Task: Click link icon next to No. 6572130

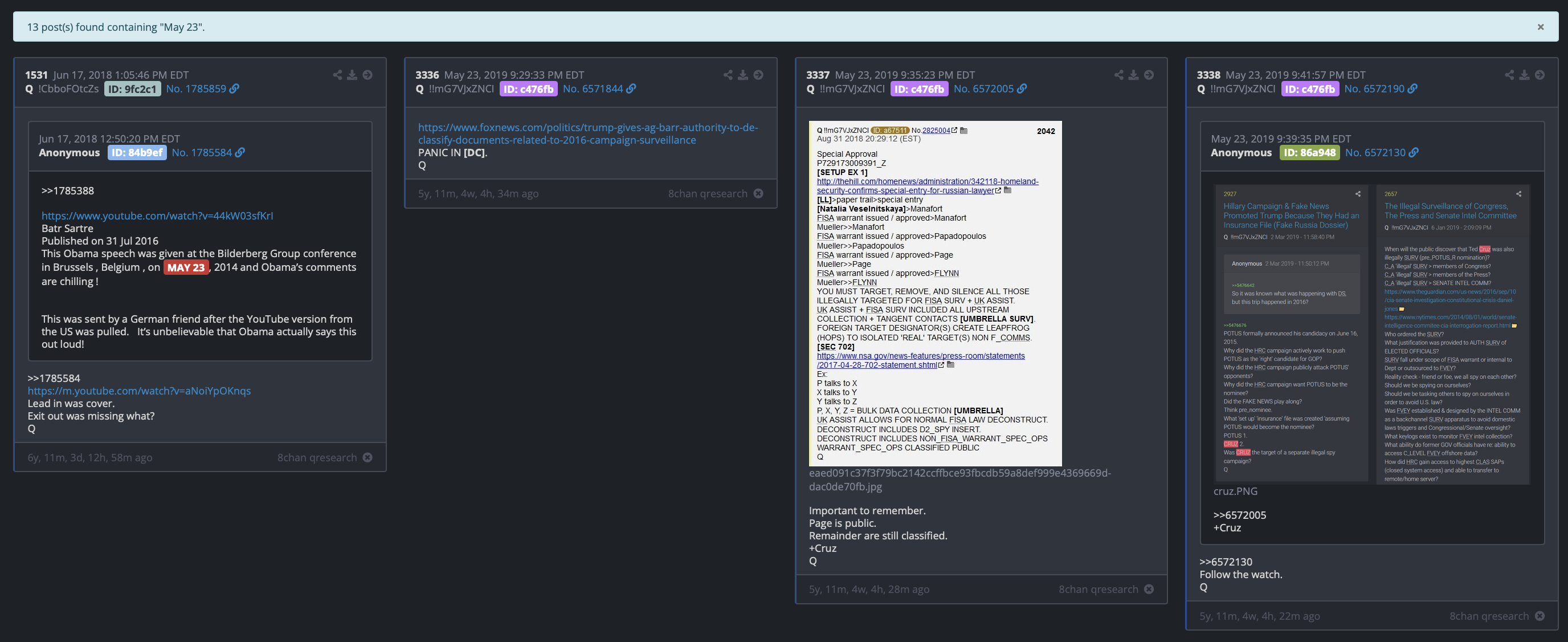Action: tap(1414, 153)
